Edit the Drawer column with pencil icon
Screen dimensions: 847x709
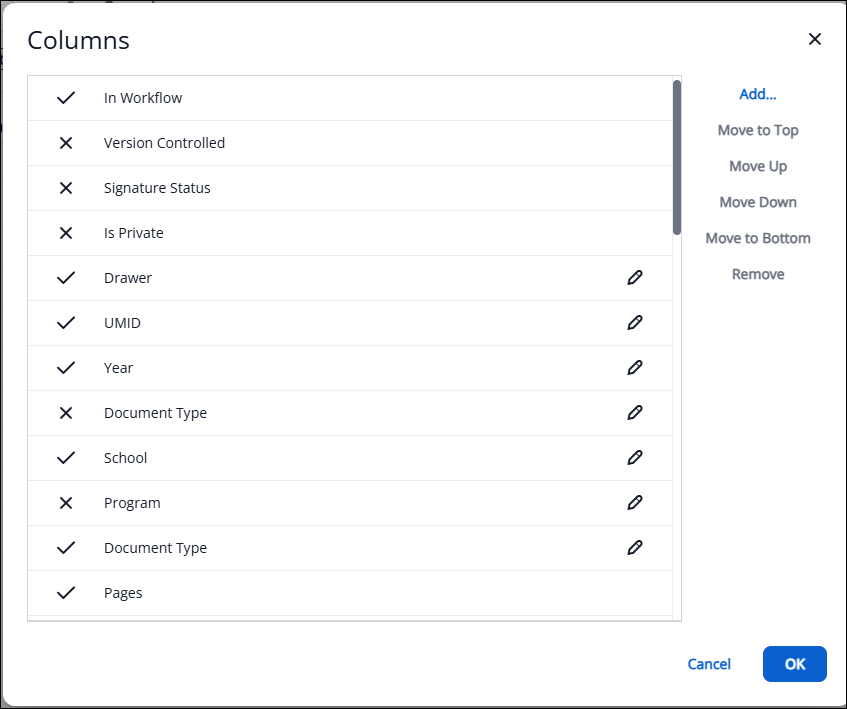[635, 278]
